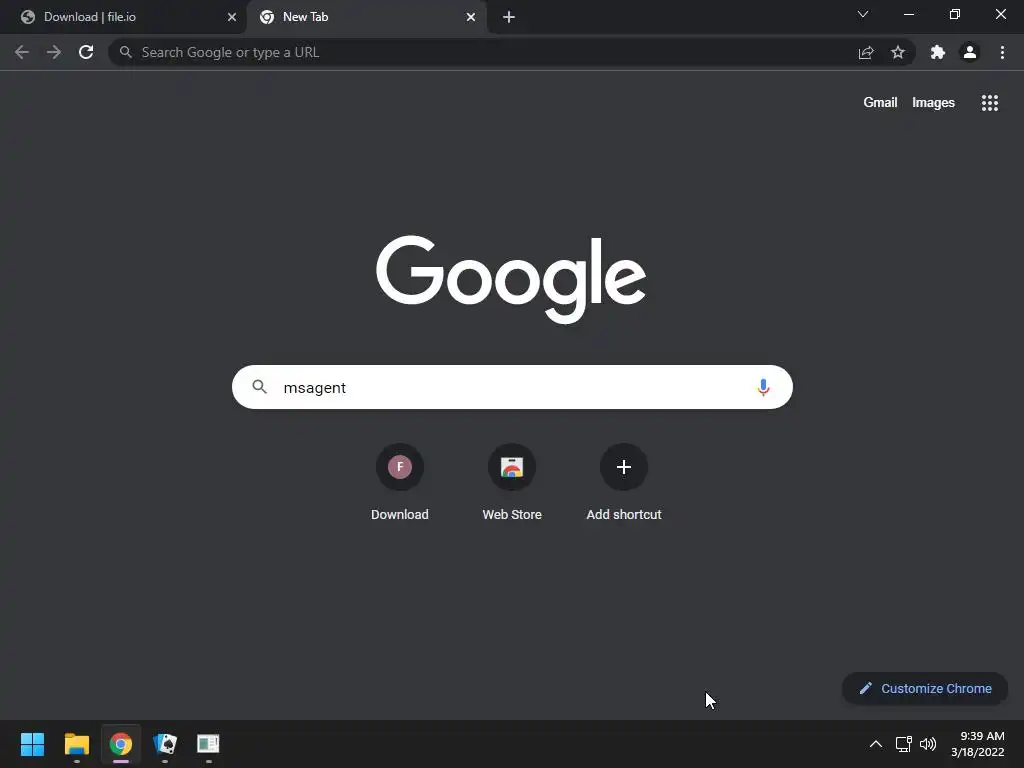
Task: Show hidden tray icons chevron
Action: click(876, 744)
